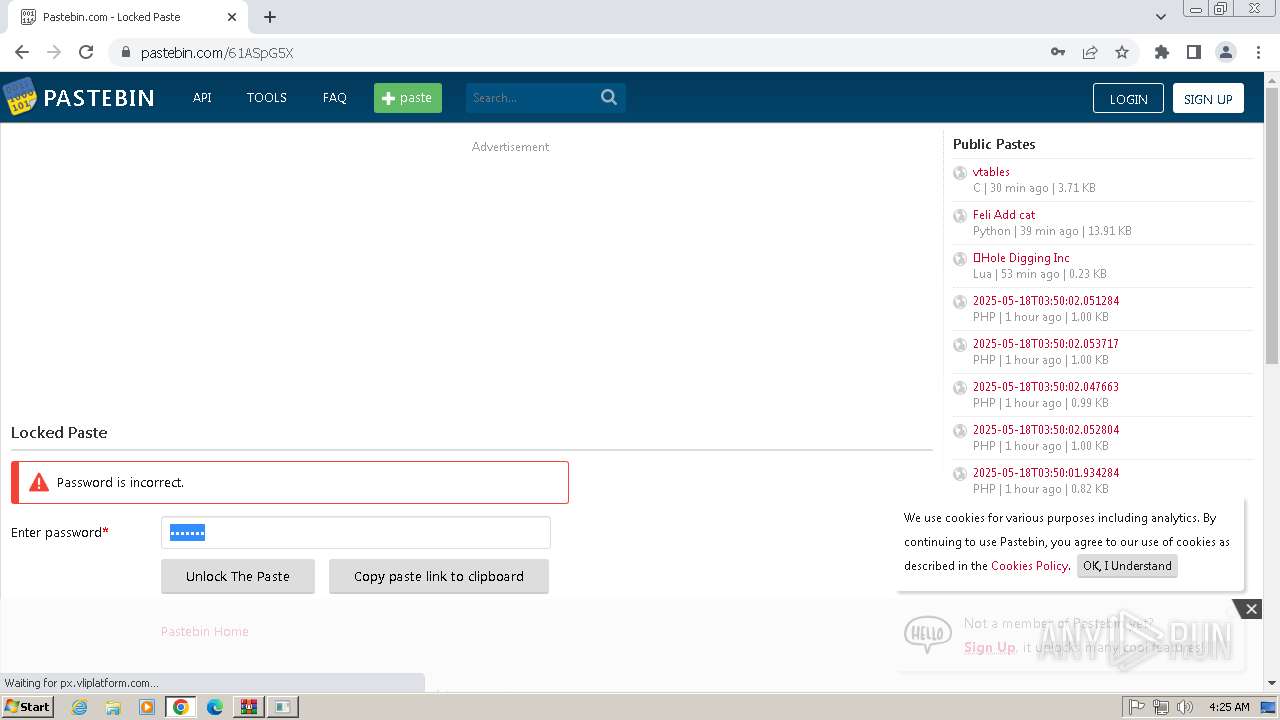This screenshot has width=1280, height=720.
Task: Open the Windows Start menu
Action: coord(28,707)
